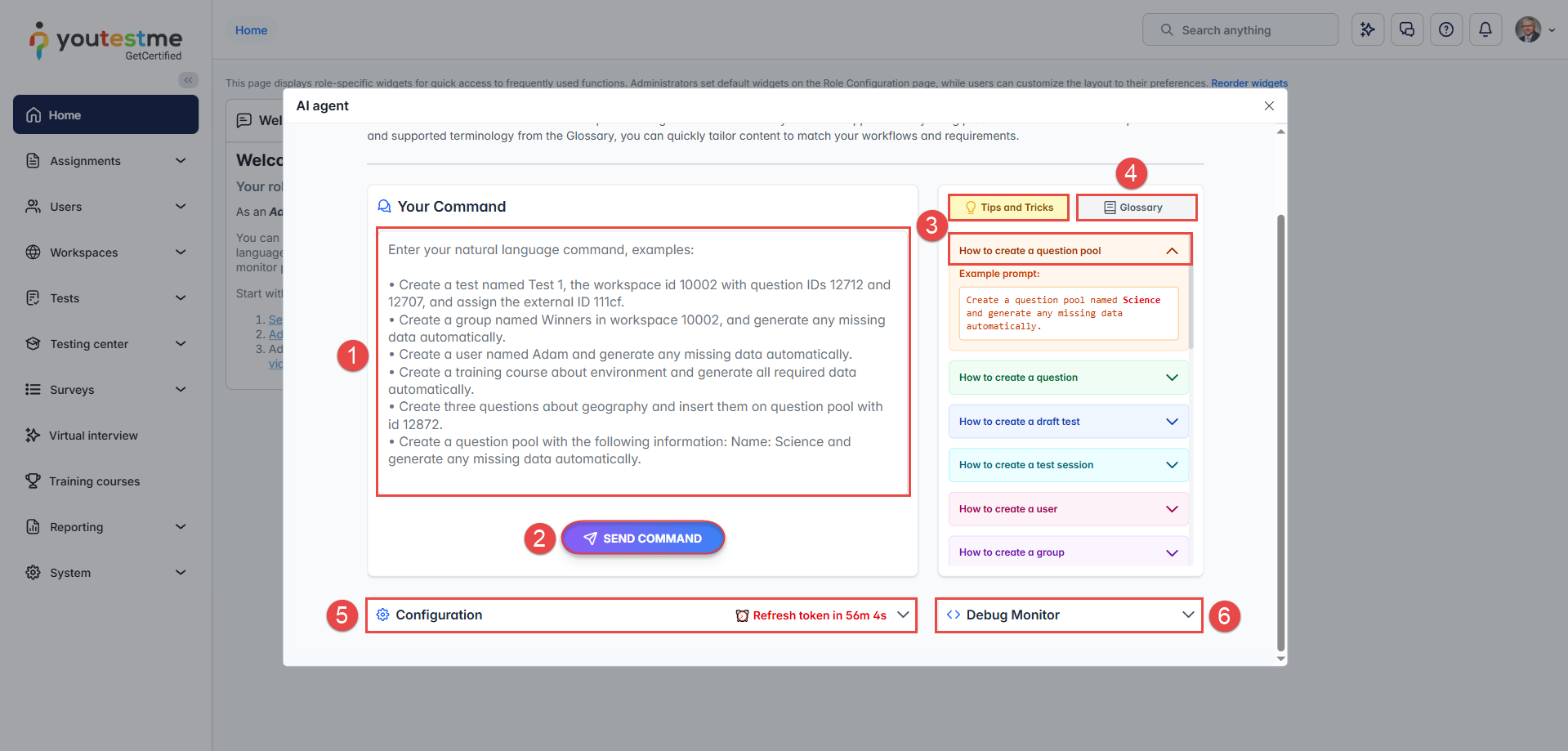
Task: Expand How to create a test session
Action: pos(1171,465)
